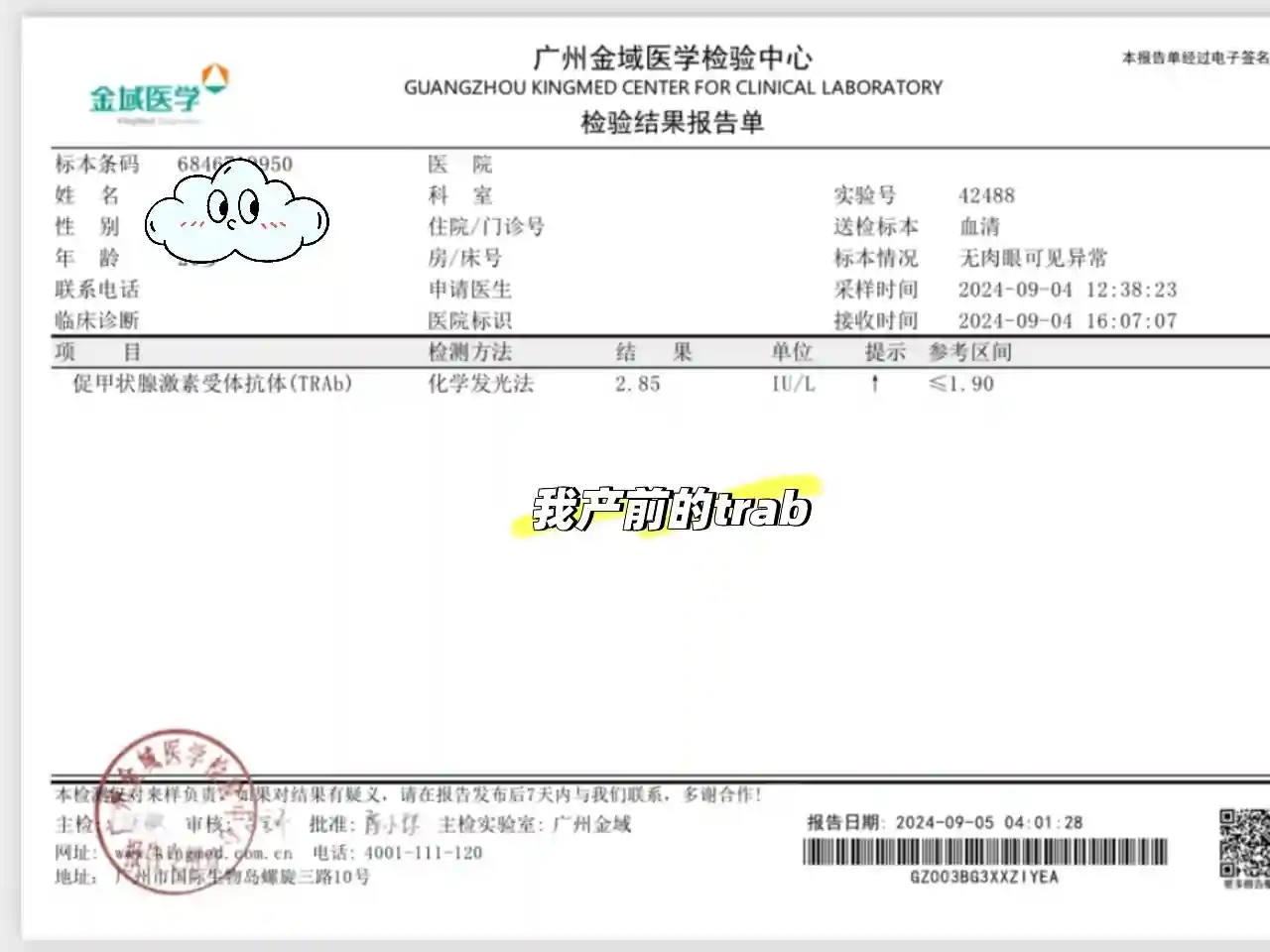Click the upward arrow abnormal-result indicator
Screen dimensions: 1270x952
[x=874, y=384]
